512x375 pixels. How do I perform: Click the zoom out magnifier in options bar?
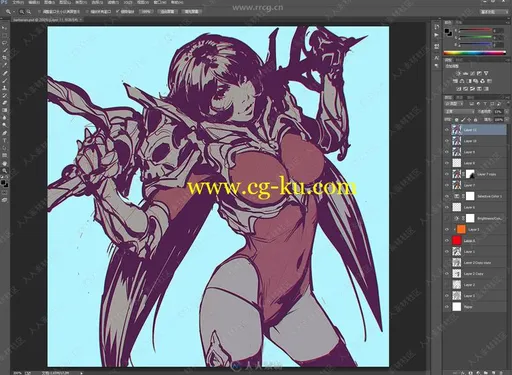pos(29,12)
